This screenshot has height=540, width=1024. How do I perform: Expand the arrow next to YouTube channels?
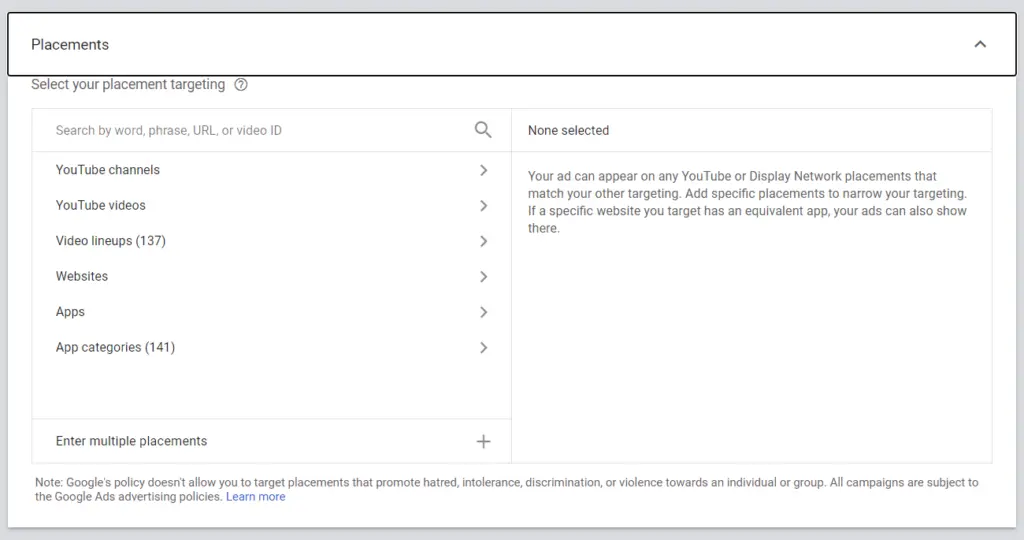(x=484, y=170)
